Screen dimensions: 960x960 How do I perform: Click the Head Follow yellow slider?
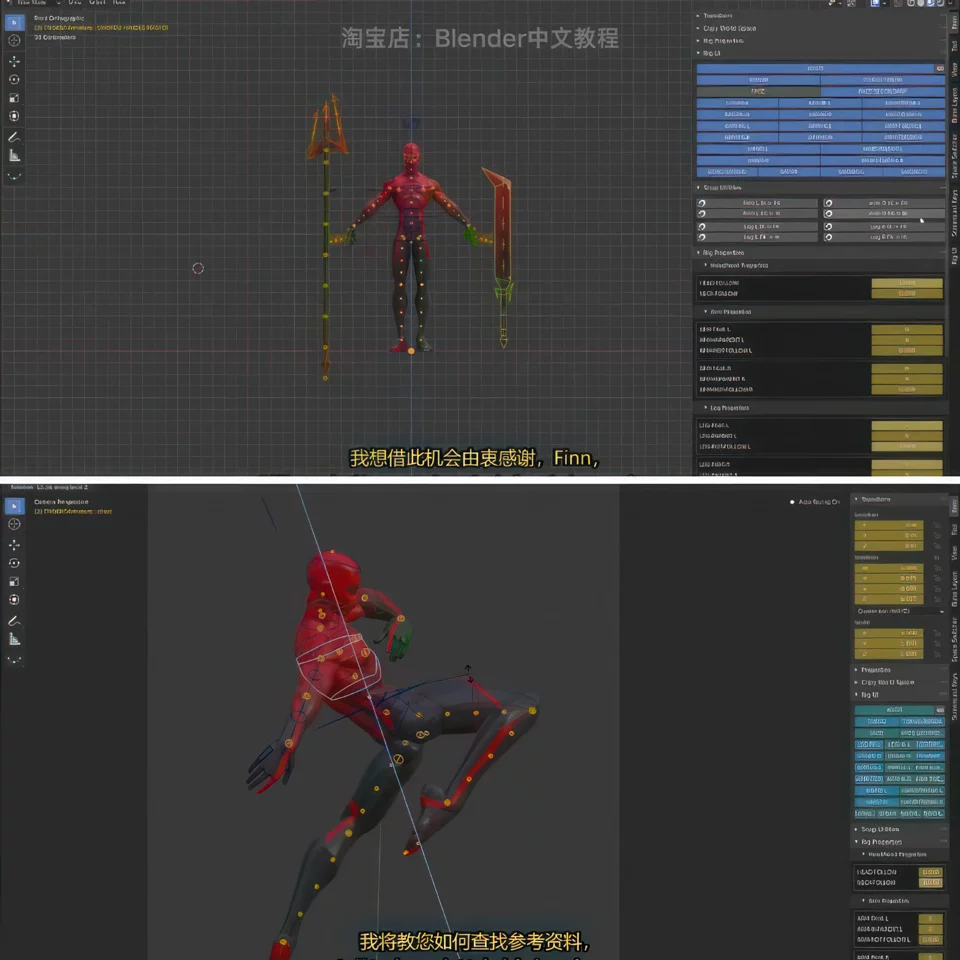(x=907, y=283)
